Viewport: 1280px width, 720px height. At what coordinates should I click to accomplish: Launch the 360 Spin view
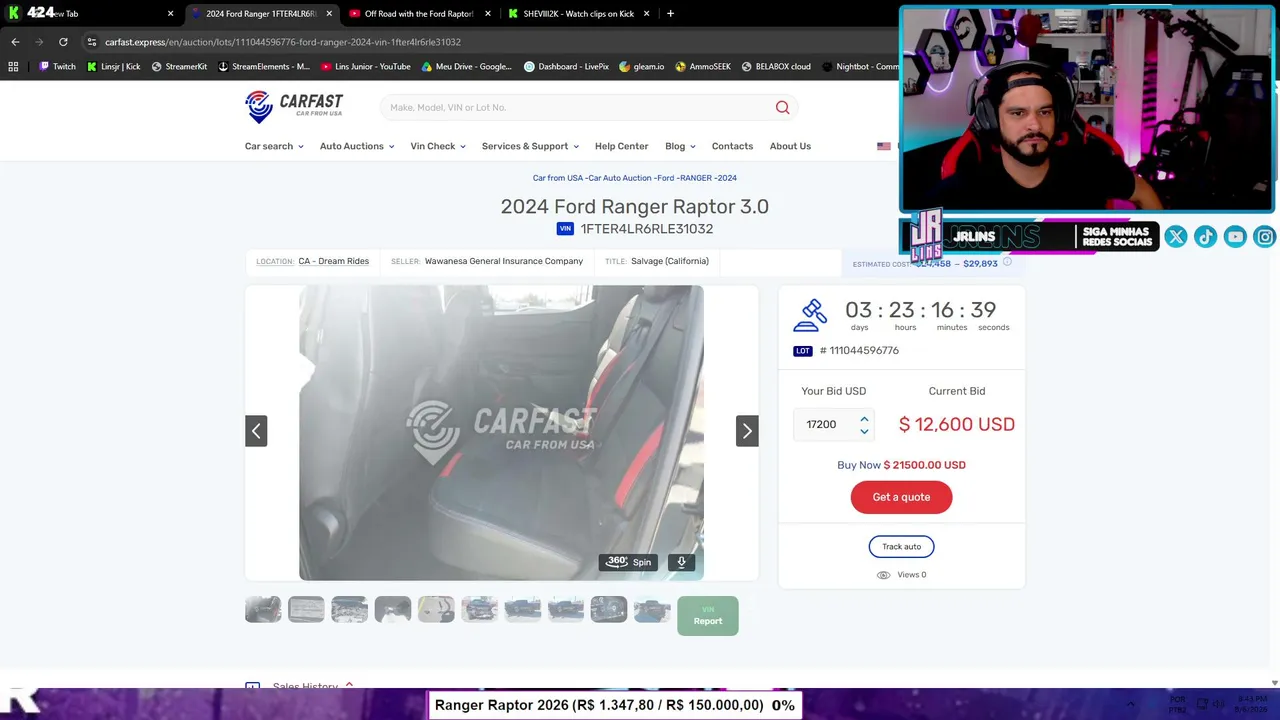[x=629, y=562]
